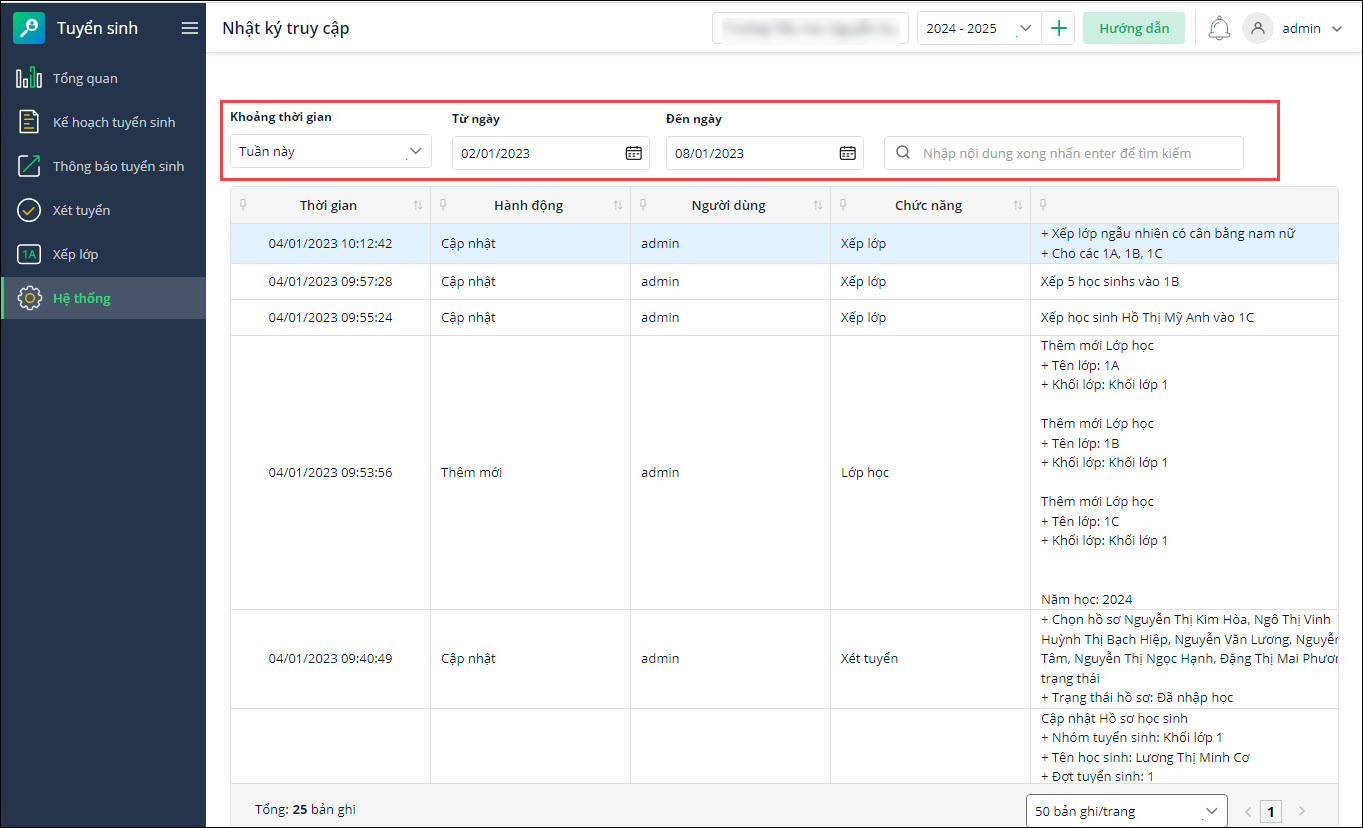Image resolution: width=1363 pixels, height=828 pixels.
Task: Go to Kế hoạch tuyển sinh menu
Action: coord(113,122)
